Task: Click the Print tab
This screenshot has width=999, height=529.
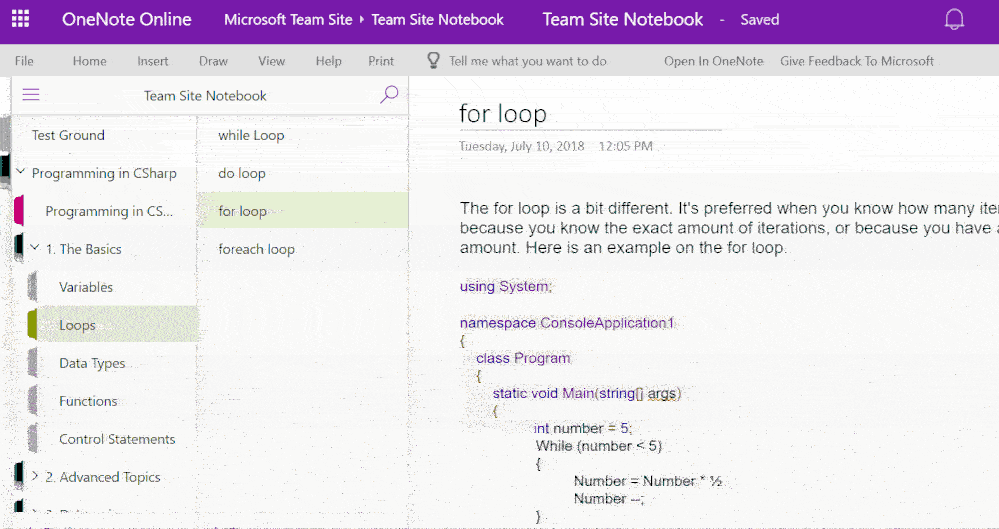Action: click(381, 61)
